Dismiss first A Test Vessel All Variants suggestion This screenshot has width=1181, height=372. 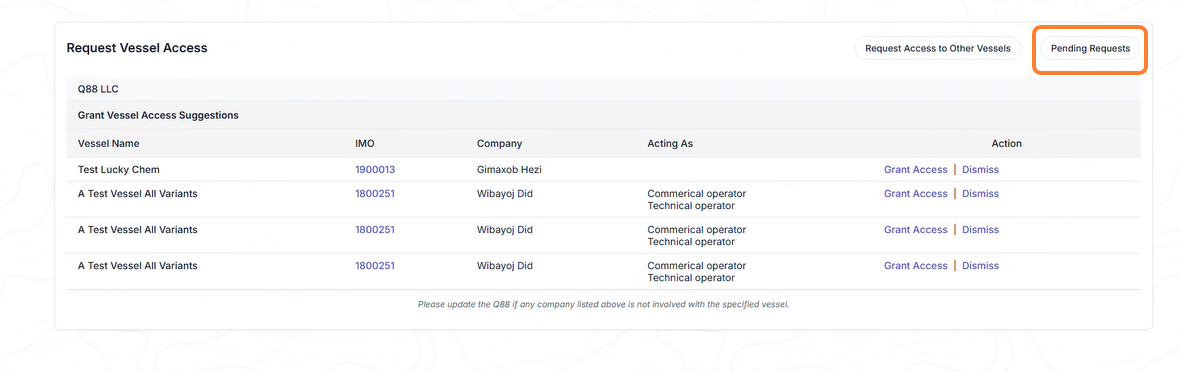point(980,194)
